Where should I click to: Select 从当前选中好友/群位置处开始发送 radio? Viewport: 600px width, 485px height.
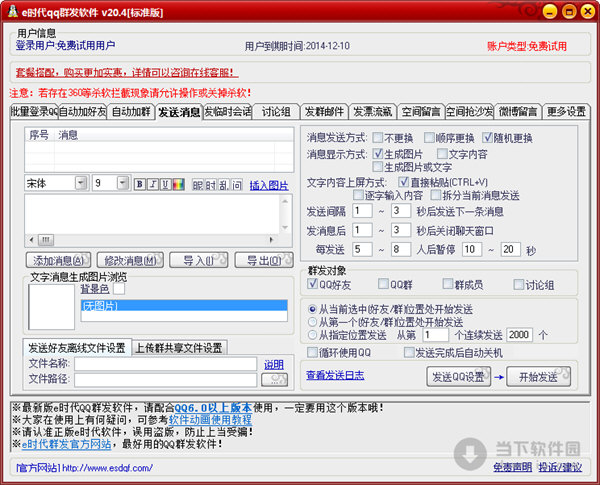click(x=313, y=309)
